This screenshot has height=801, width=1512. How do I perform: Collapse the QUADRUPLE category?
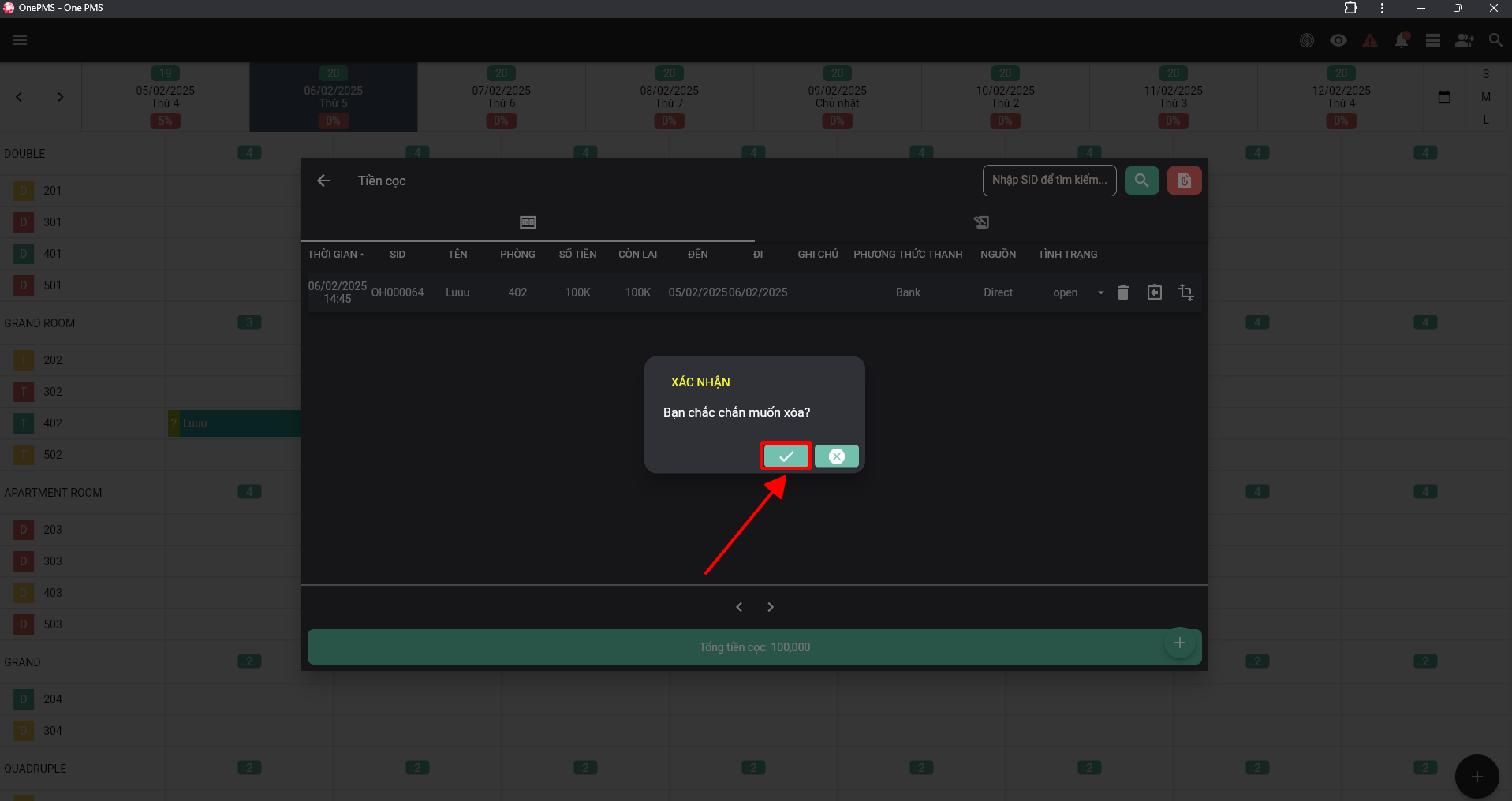pos(35,769)
